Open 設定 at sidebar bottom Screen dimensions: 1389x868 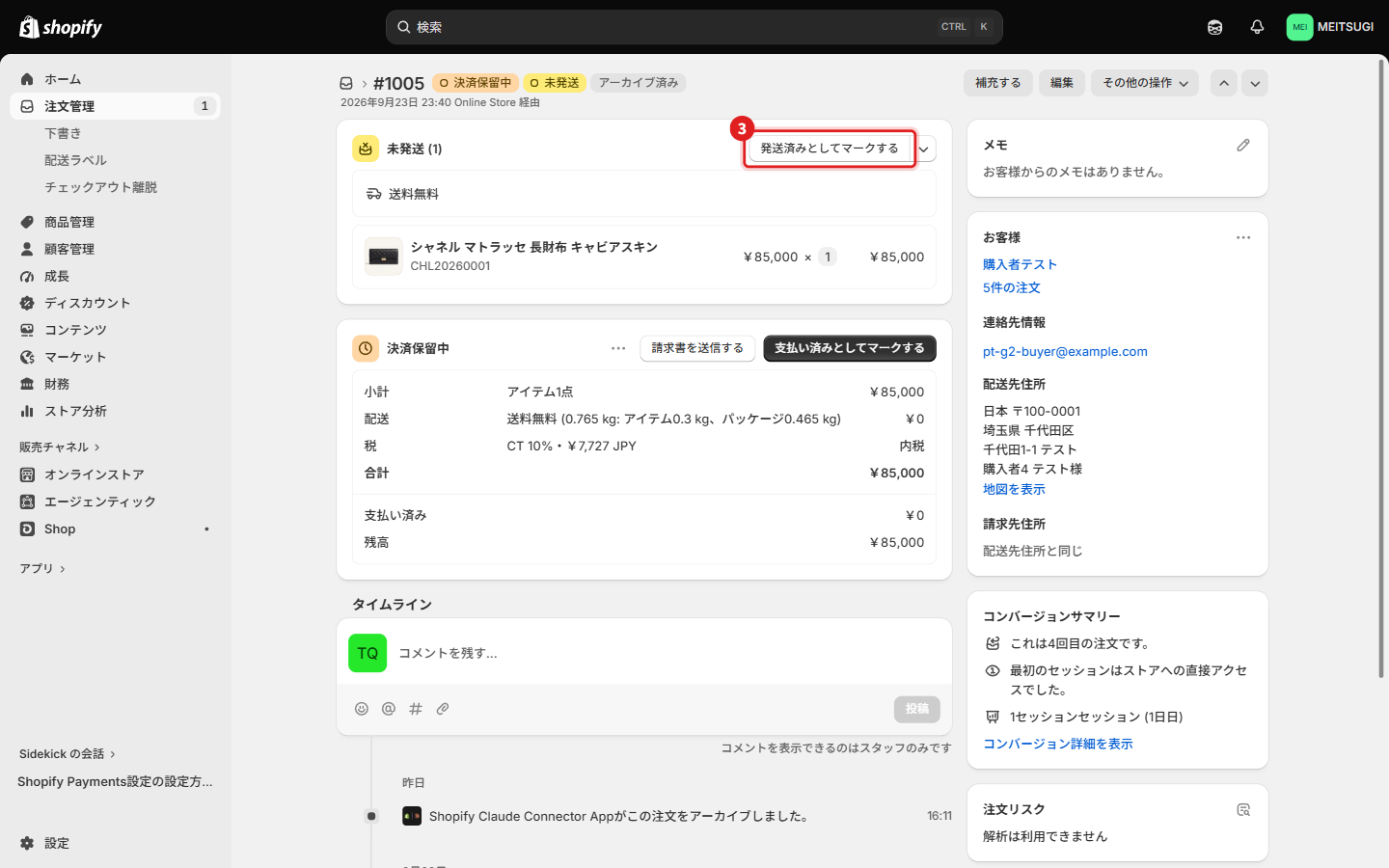pyautogui.click(x=115, y=843)
